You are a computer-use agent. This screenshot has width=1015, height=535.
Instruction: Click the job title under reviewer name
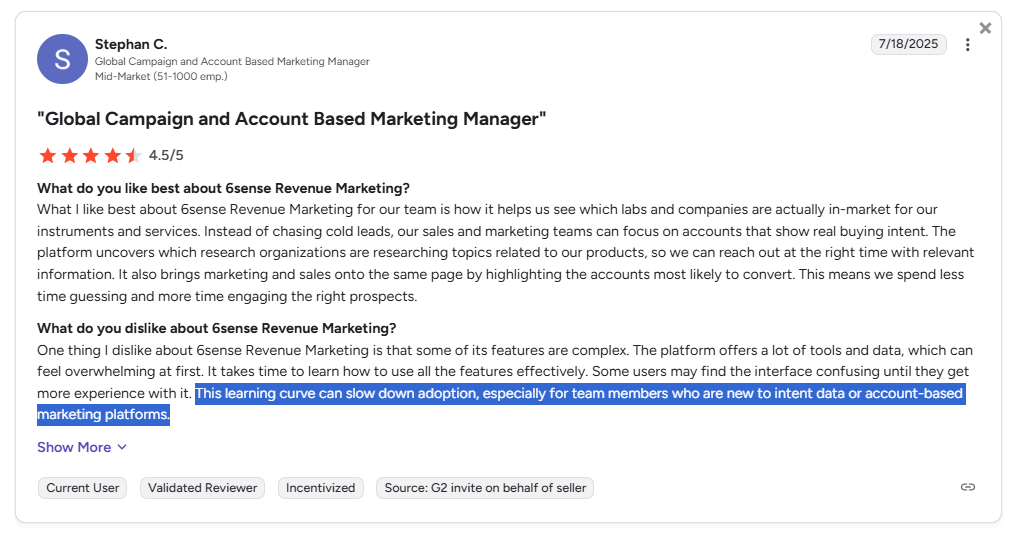(x=232, y=62)
